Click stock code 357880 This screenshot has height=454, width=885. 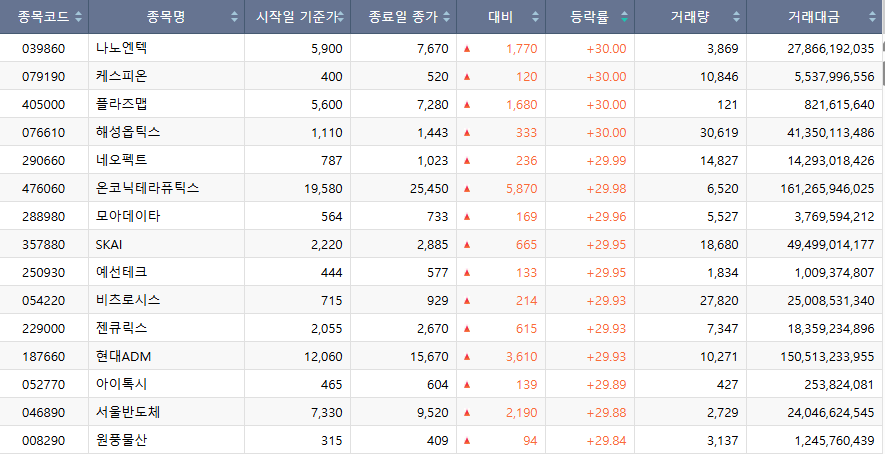tap(43, 245)
